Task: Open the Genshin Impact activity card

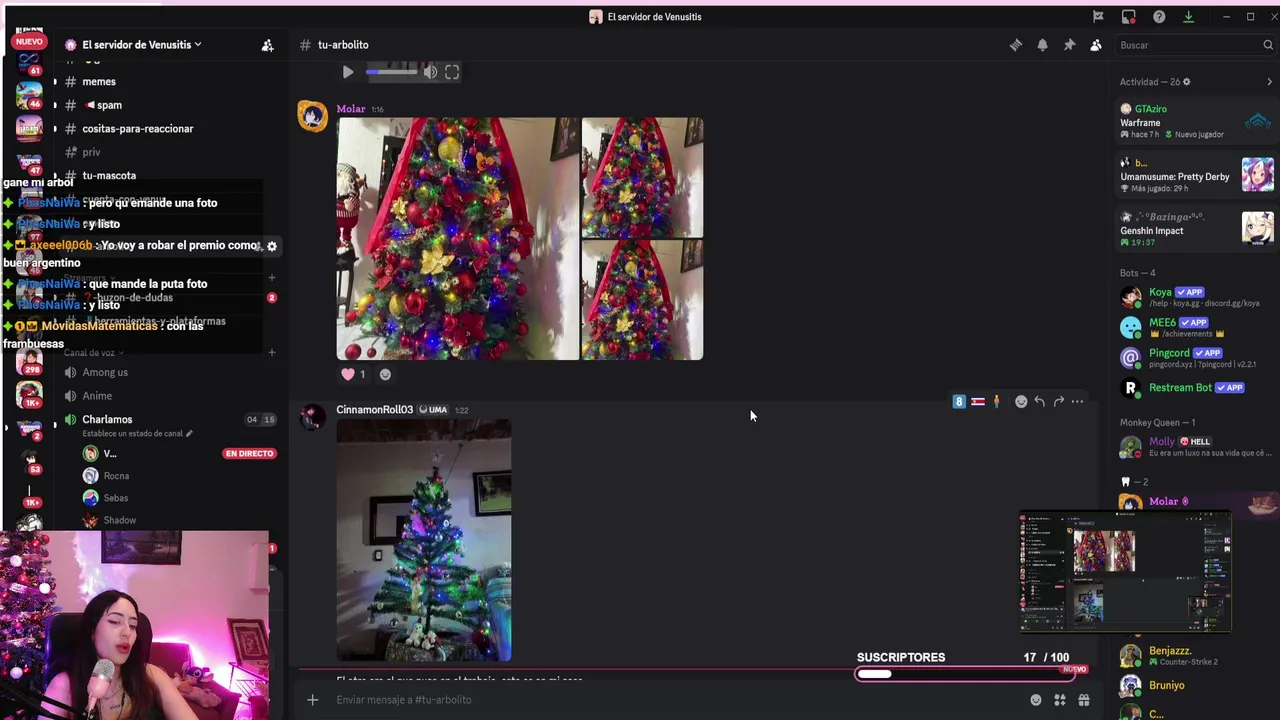Action: click(1195, 229)
